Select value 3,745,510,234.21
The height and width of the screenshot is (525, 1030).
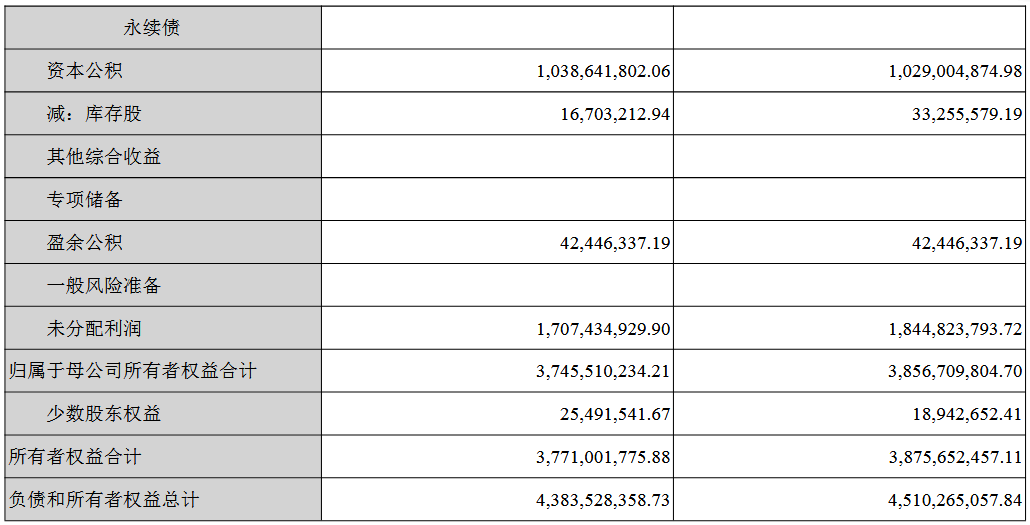[604, 372]
